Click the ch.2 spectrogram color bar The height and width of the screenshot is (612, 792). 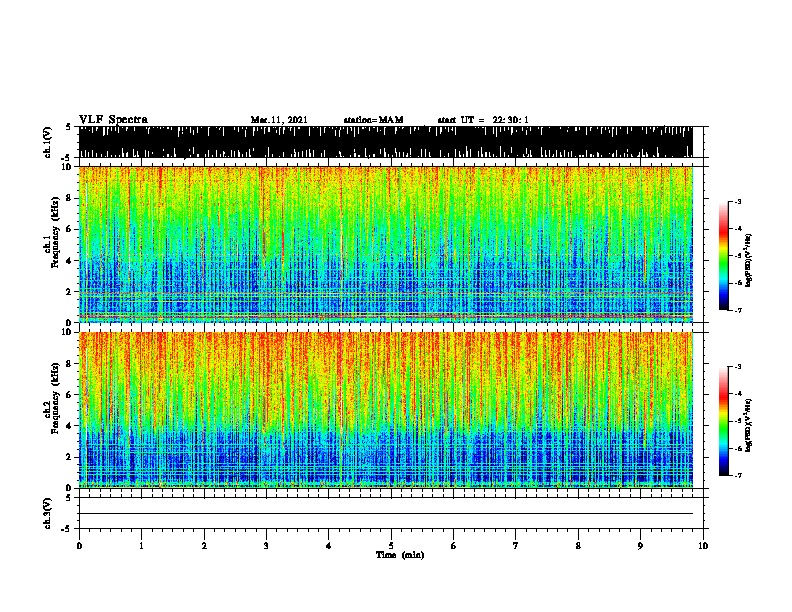[x=724, y=421]
